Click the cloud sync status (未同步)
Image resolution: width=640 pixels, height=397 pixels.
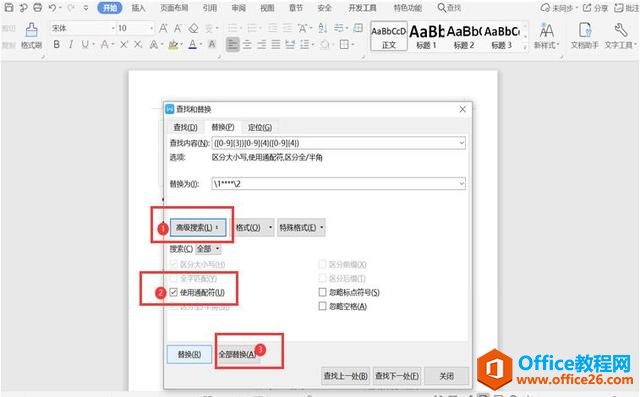pos(559,8)
